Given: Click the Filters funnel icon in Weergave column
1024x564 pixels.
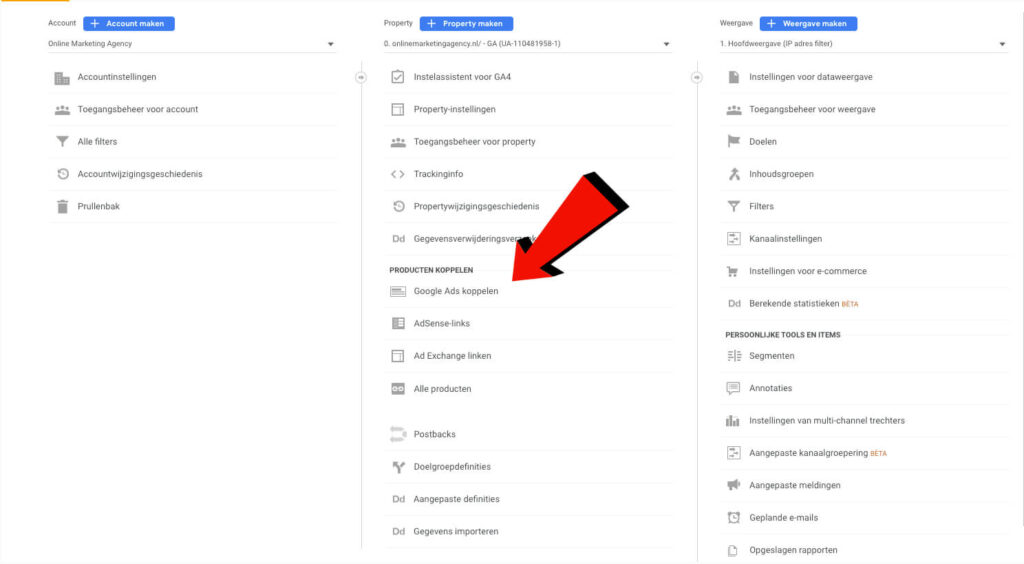Looking at the screenshot, I should [x=733, y=206].
